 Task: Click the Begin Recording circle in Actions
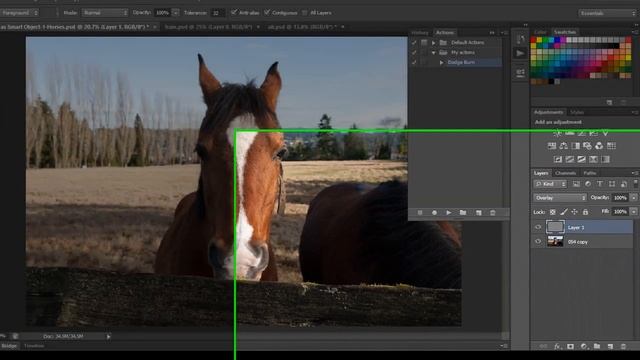(x=434, y=213)
